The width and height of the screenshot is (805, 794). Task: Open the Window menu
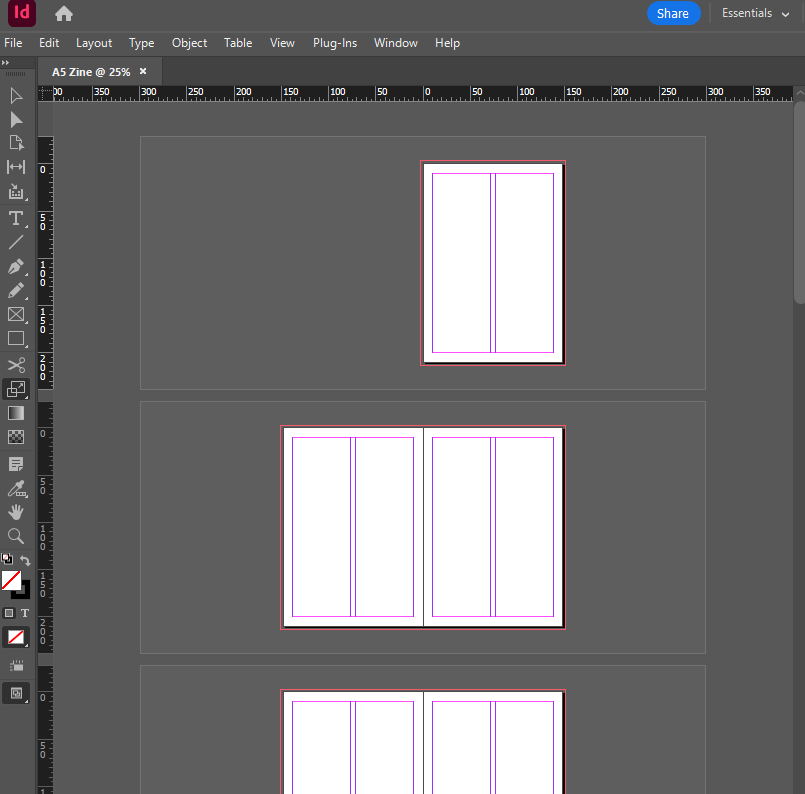[x=396, y=43]
